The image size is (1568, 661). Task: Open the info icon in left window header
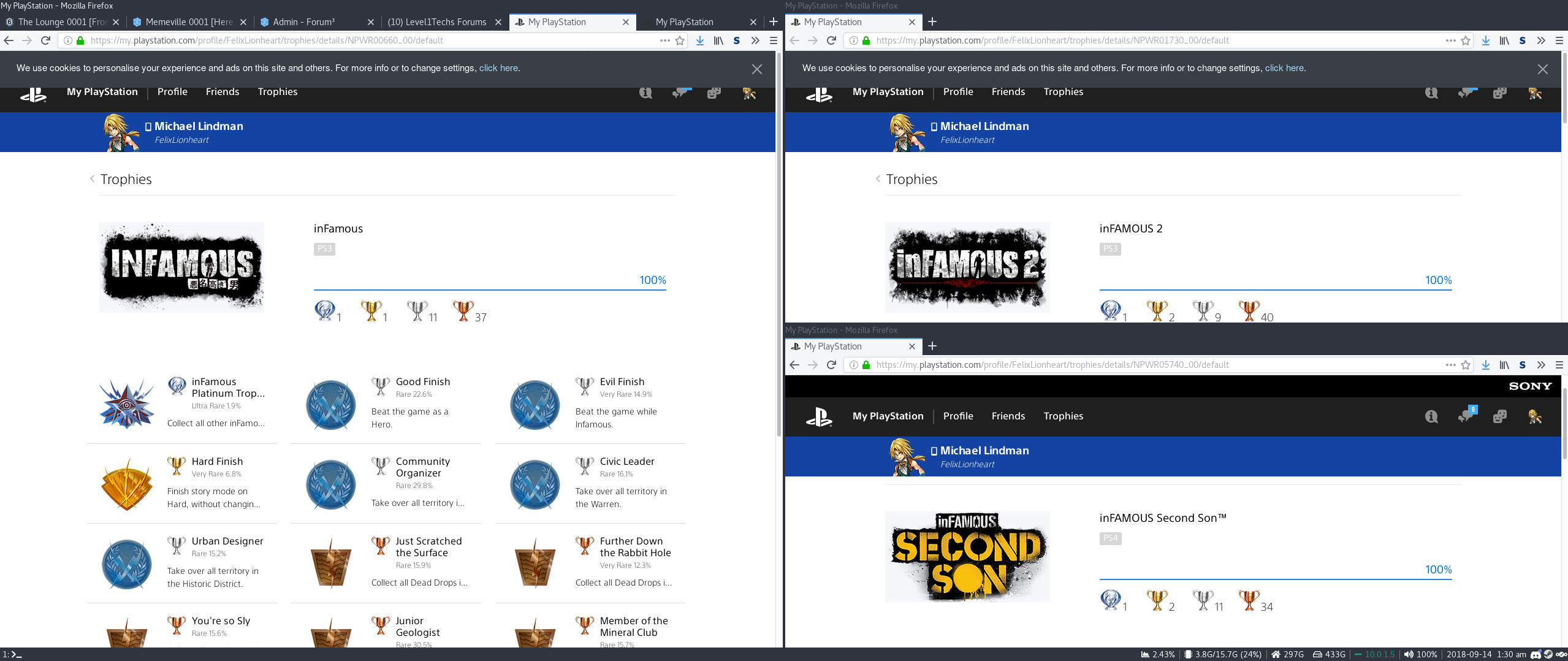click(x=645, y=93)
